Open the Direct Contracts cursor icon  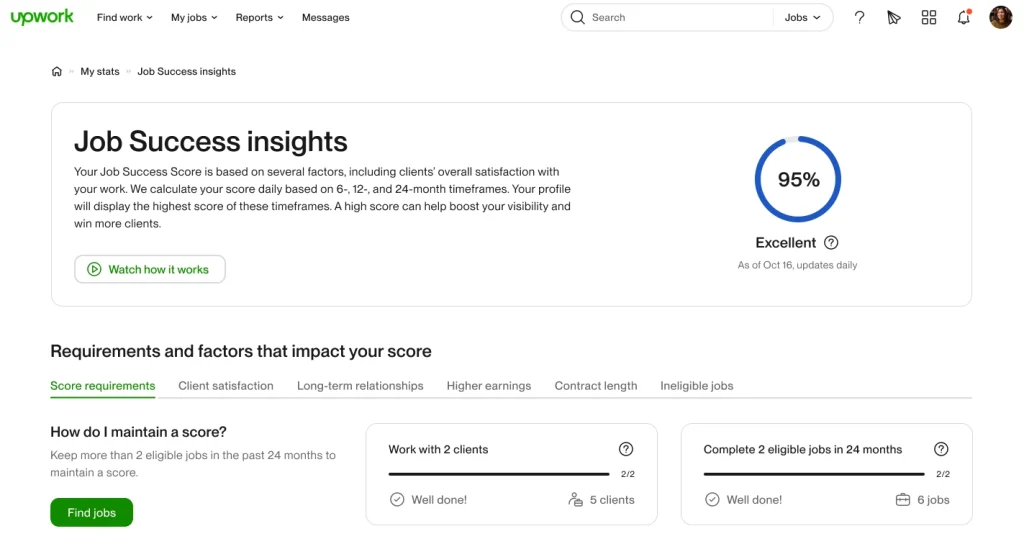pyautogui.click(x=894, y=17)
